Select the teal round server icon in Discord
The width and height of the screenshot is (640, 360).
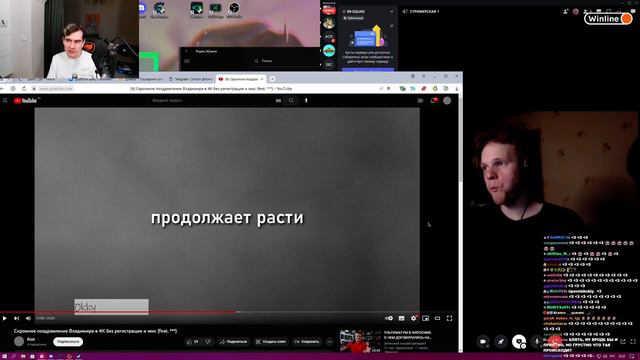(x=329, y=51)
